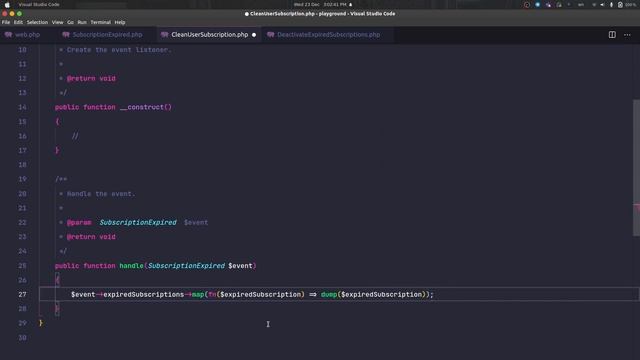Click line number 30 in the gutter
Screen dimensions: 640x360
coord(22,338)
